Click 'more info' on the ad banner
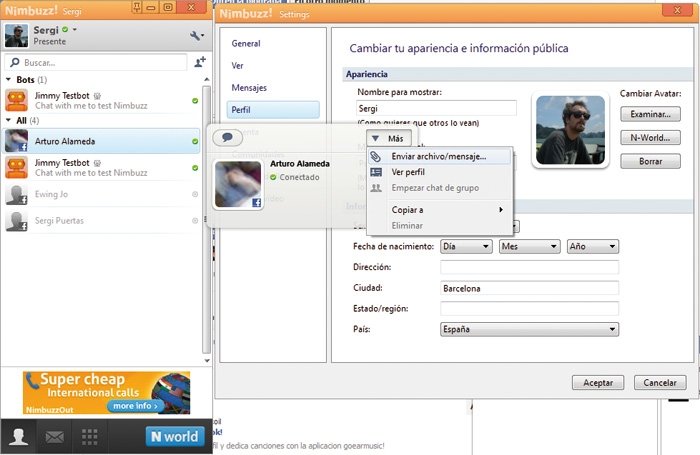This screenshot has height=455, width=700. [x=134, y=406]
